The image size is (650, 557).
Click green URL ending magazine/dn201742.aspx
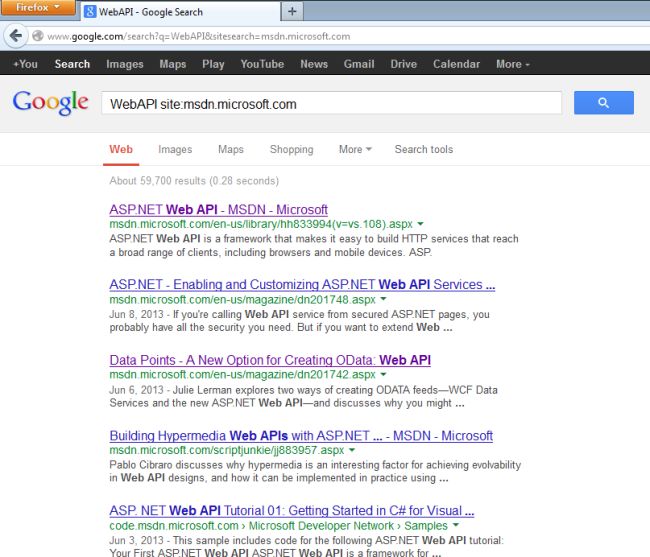point(243,375)
